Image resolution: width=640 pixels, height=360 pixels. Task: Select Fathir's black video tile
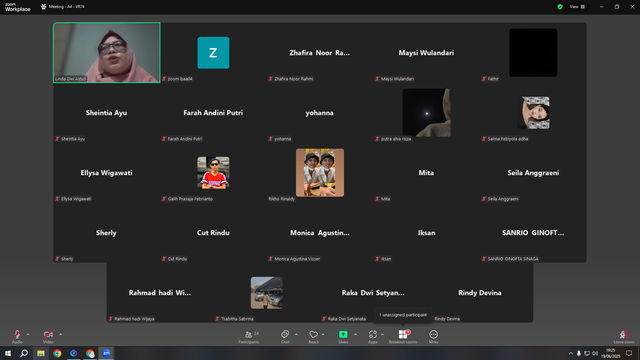coord(533,53)
